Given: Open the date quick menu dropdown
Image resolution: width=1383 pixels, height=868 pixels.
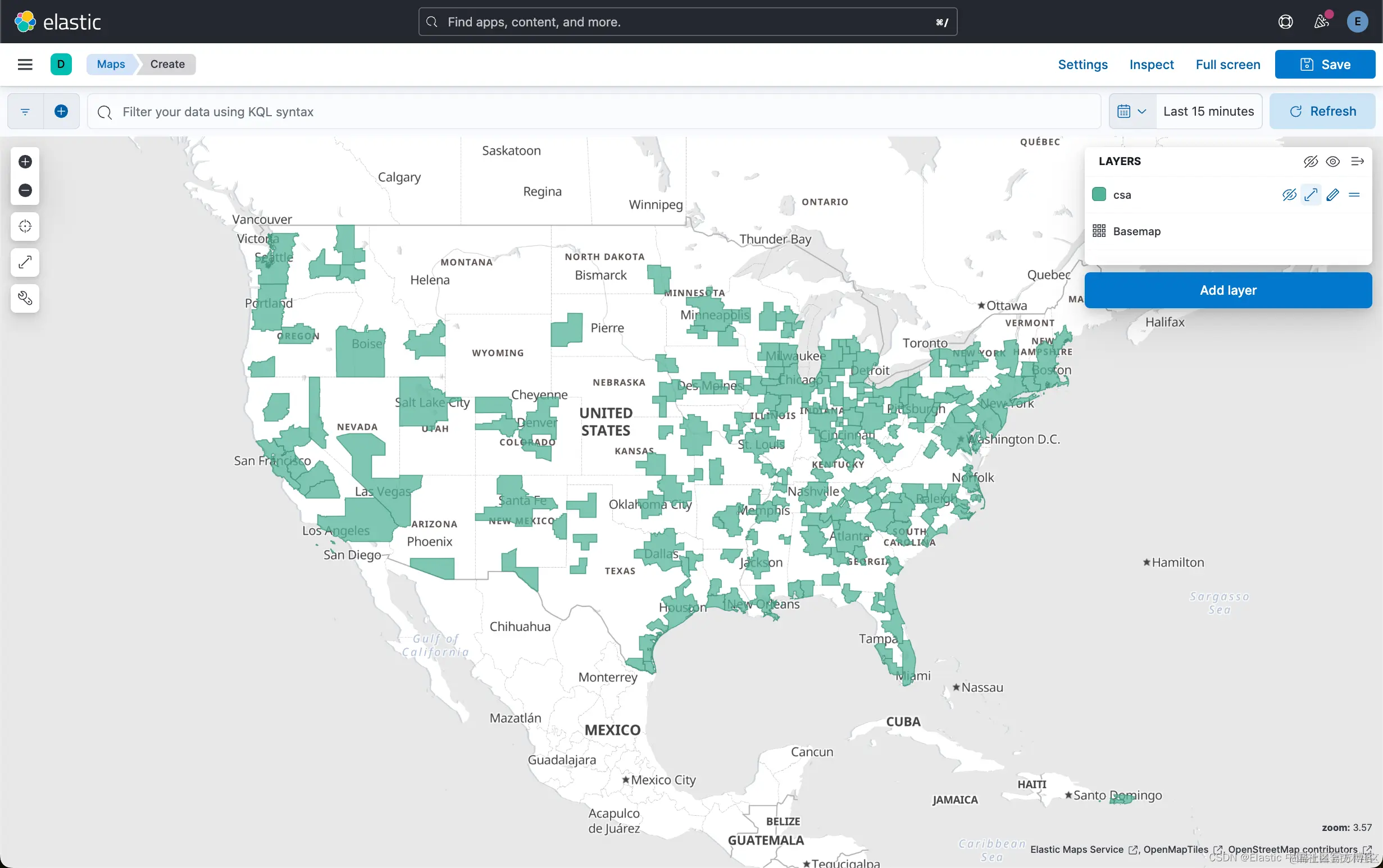Looking at the screenshot, I should 1131,111.
